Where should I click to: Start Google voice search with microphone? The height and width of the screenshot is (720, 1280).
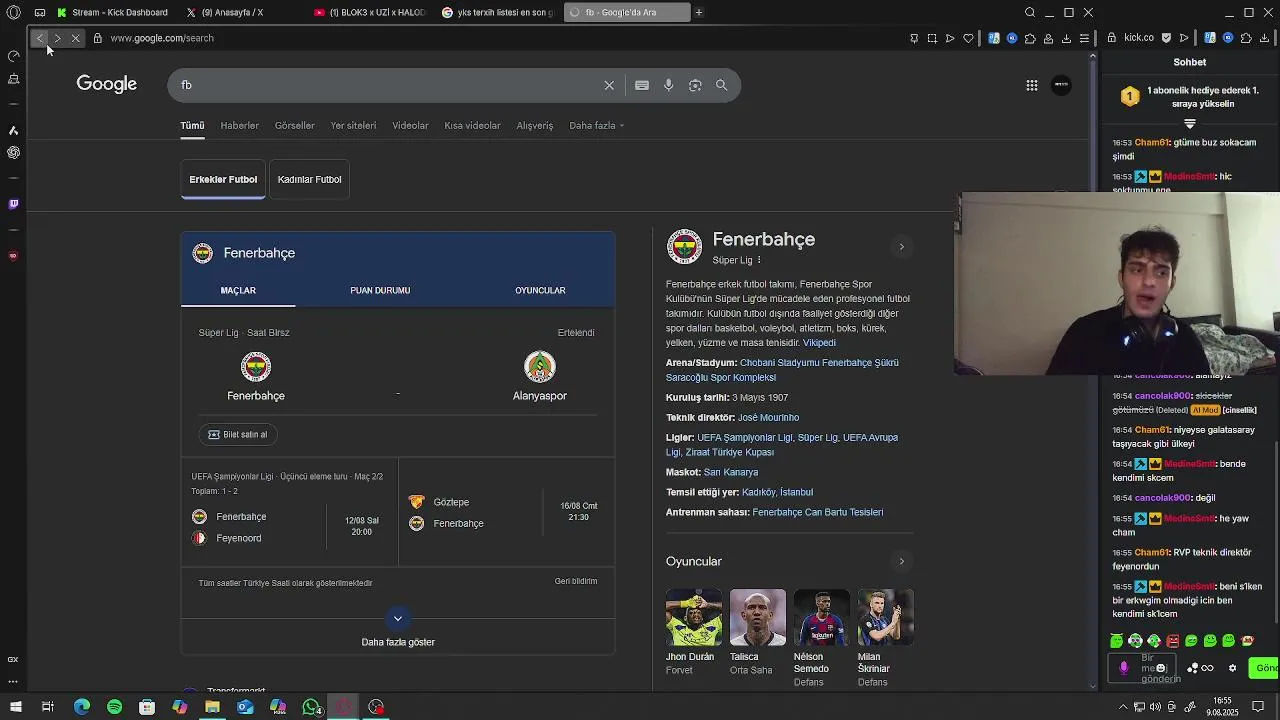(x=669, y=85)
